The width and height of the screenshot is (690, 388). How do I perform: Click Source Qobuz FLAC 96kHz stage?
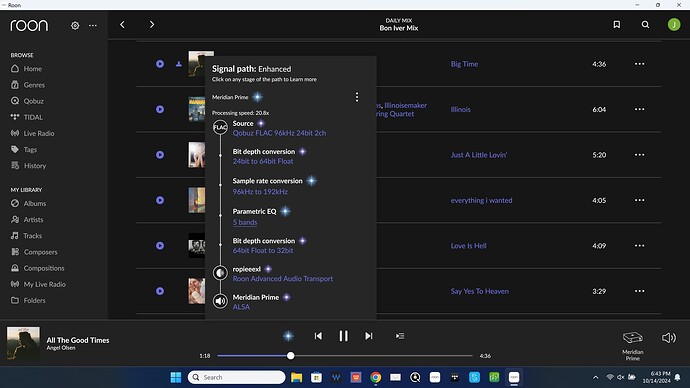279,133
